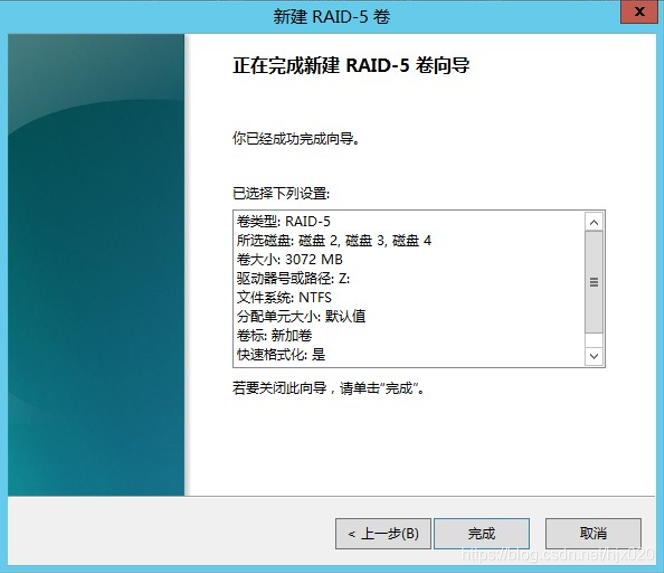Click the 正在完成新建 RAID-5 卷向导 heading
This screenshot has height=573, width=664.
[351, 66]
